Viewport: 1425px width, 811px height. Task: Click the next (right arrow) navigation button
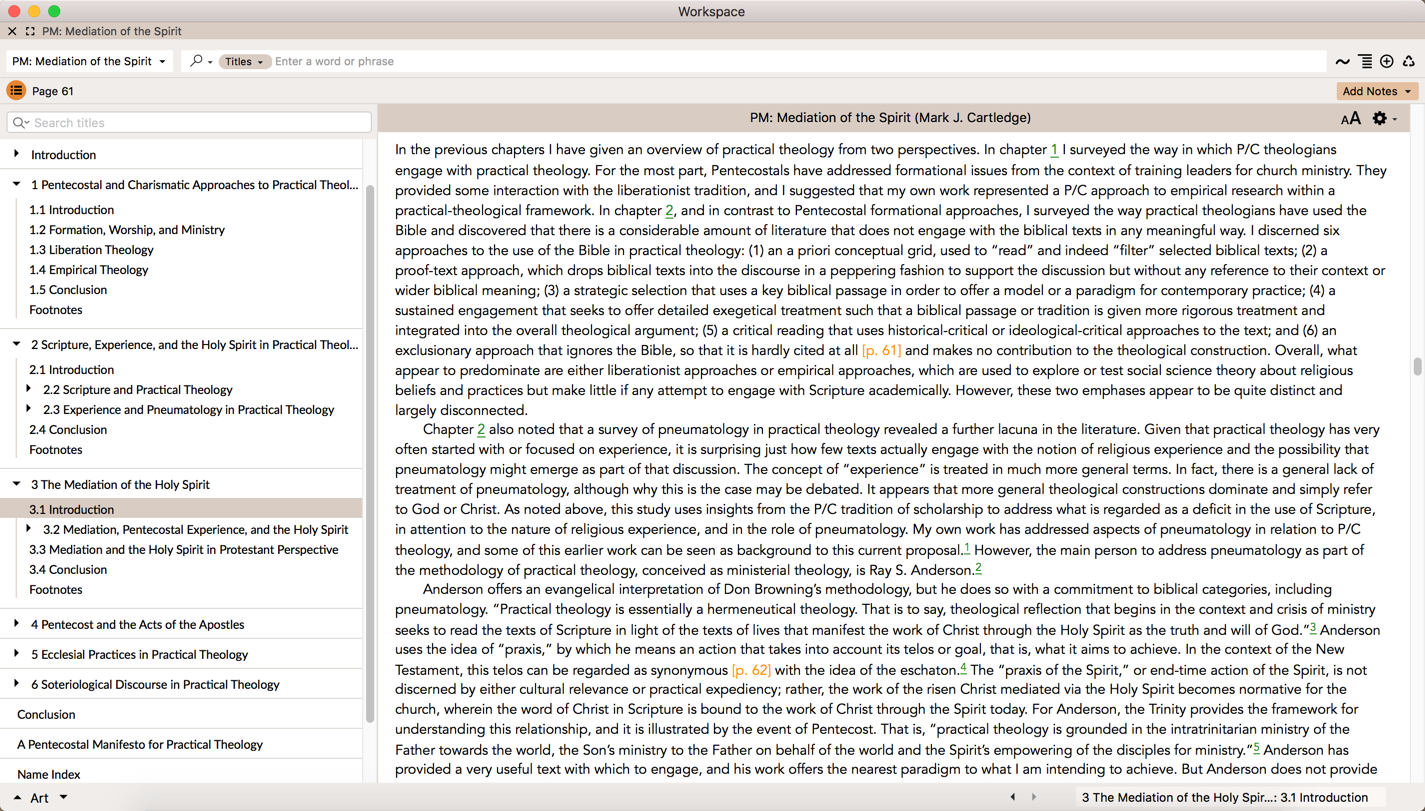click(x=1034, y=798)
